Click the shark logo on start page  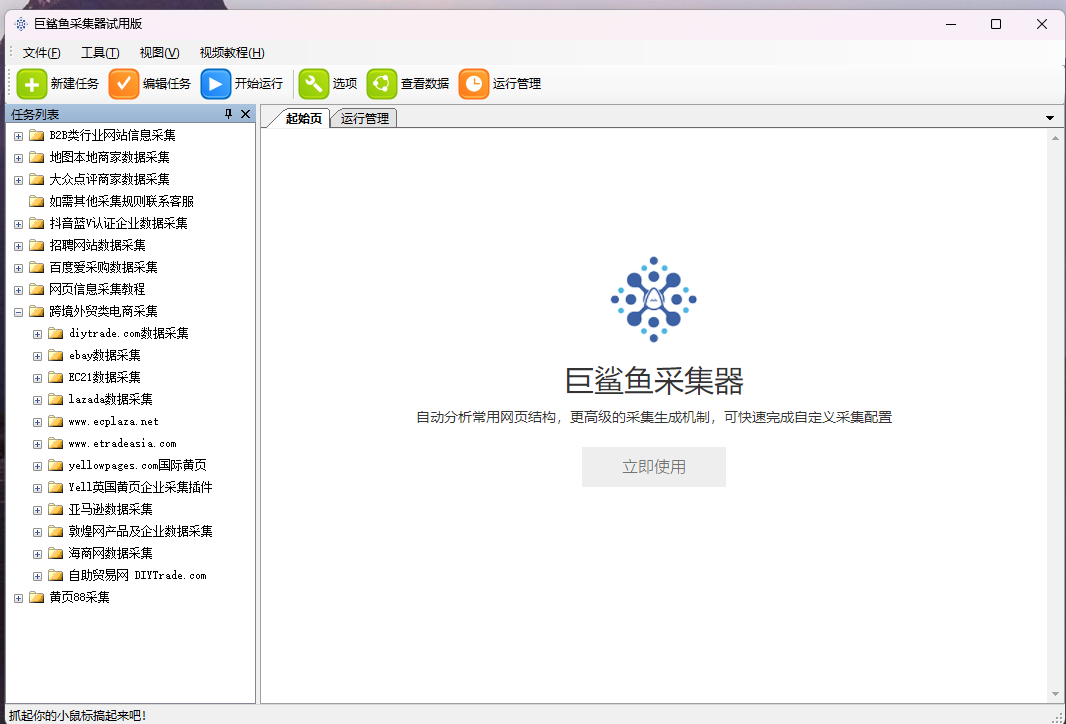[x=653, y=299]
